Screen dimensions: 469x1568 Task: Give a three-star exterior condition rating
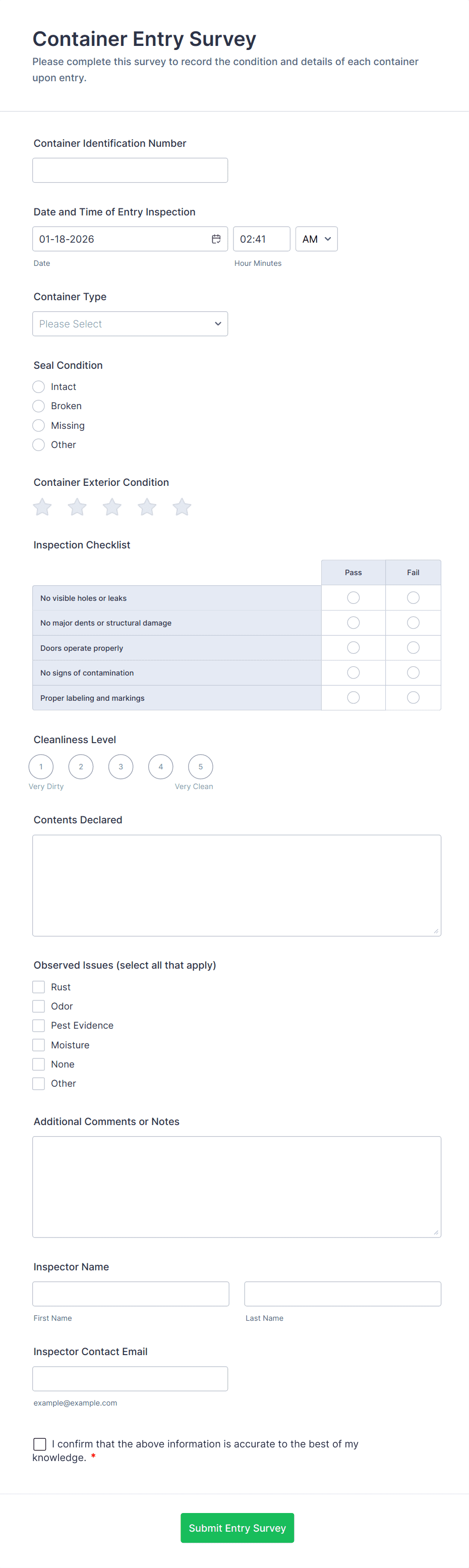click(x=111, y=507)
